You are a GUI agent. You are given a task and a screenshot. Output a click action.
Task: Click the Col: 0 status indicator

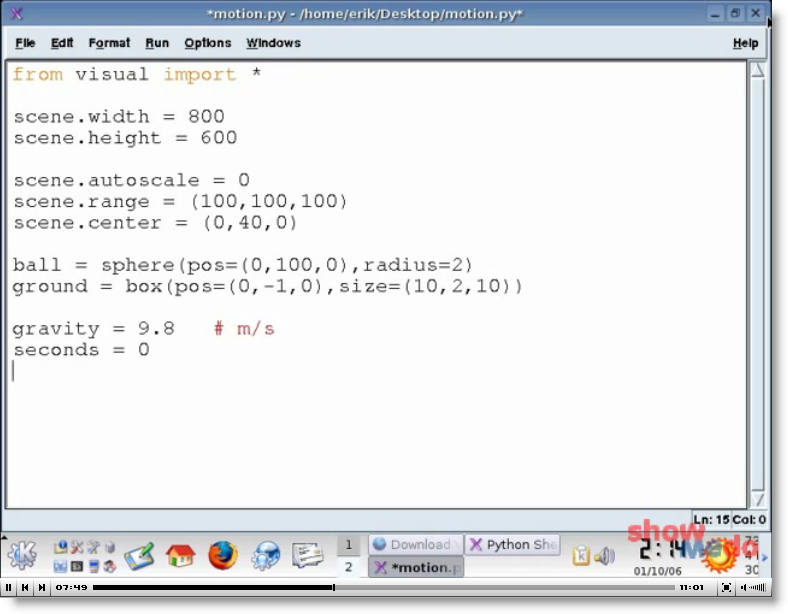749,520
